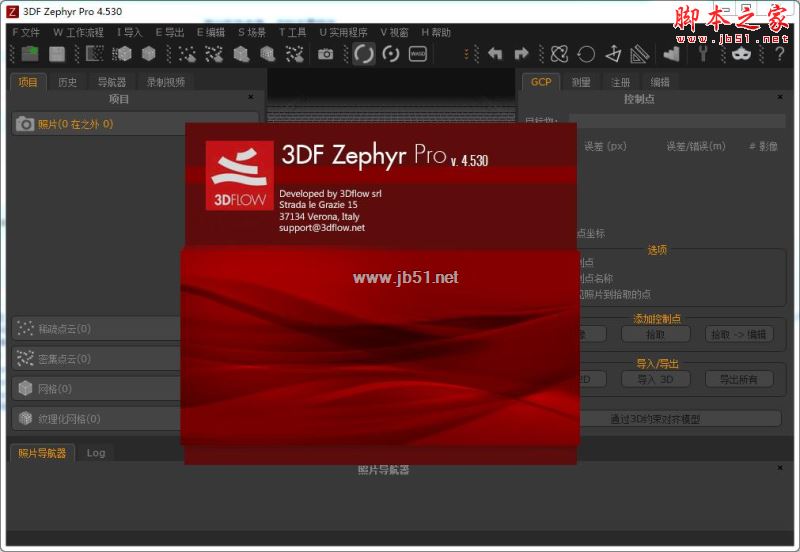
Task: Click the 导入 3D button
Action: pos(656,380)
